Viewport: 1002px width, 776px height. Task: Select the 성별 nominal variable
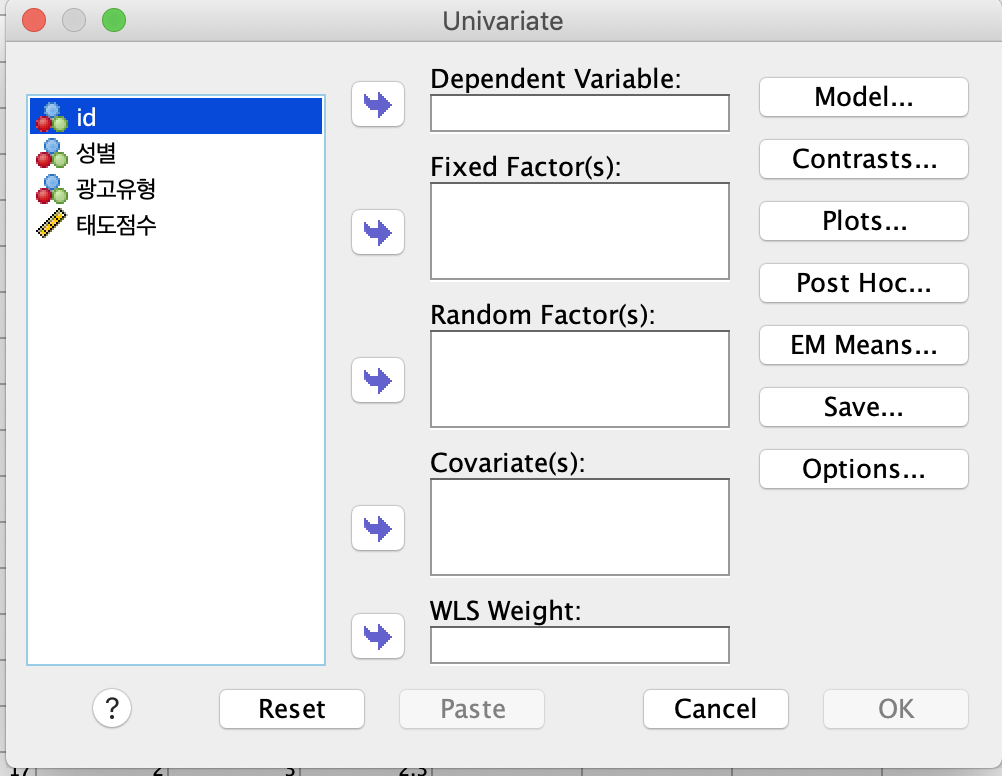97,153
